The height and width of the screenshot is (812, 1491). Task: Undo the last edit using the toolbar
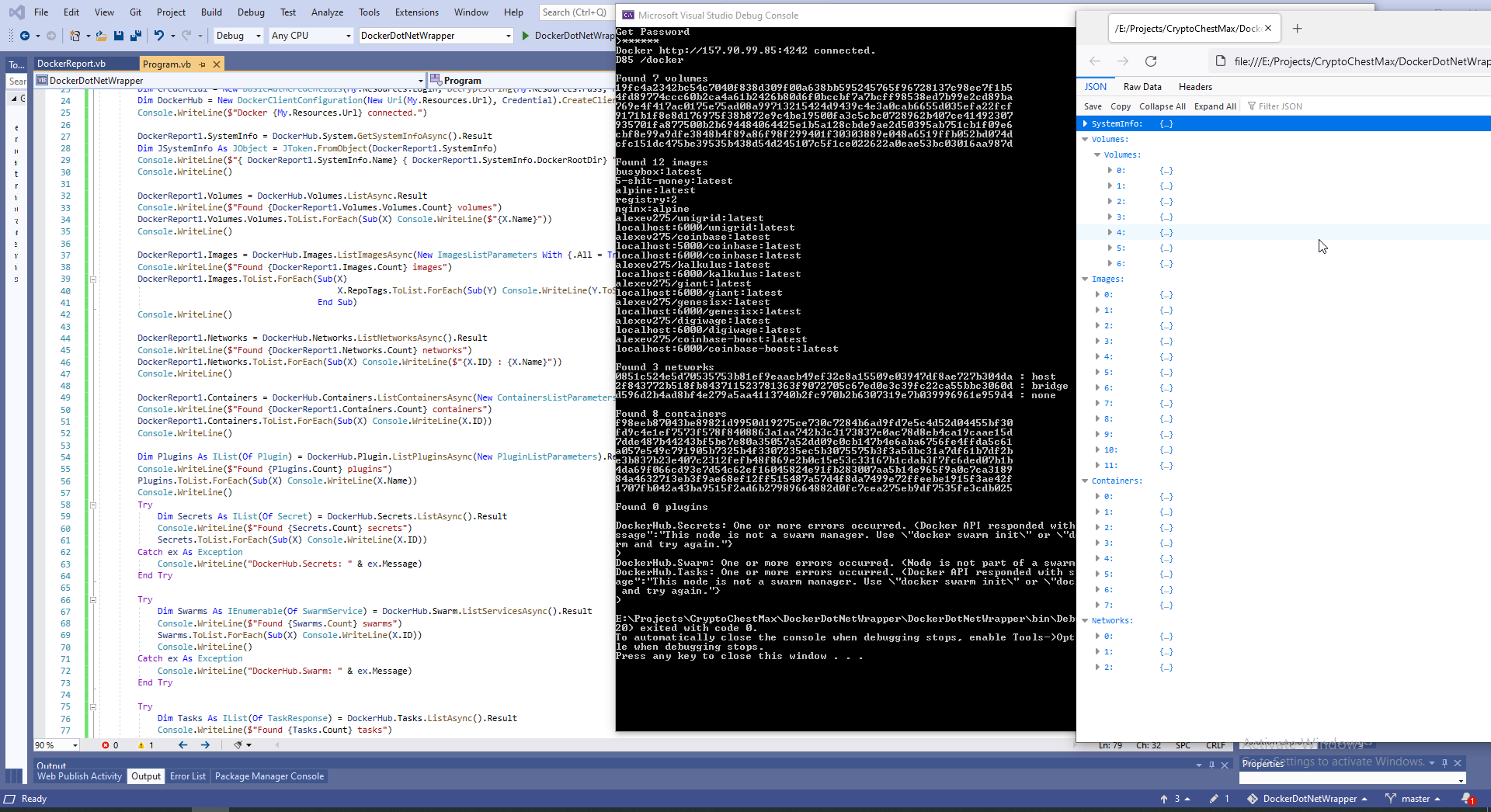[x=159, y=36]
